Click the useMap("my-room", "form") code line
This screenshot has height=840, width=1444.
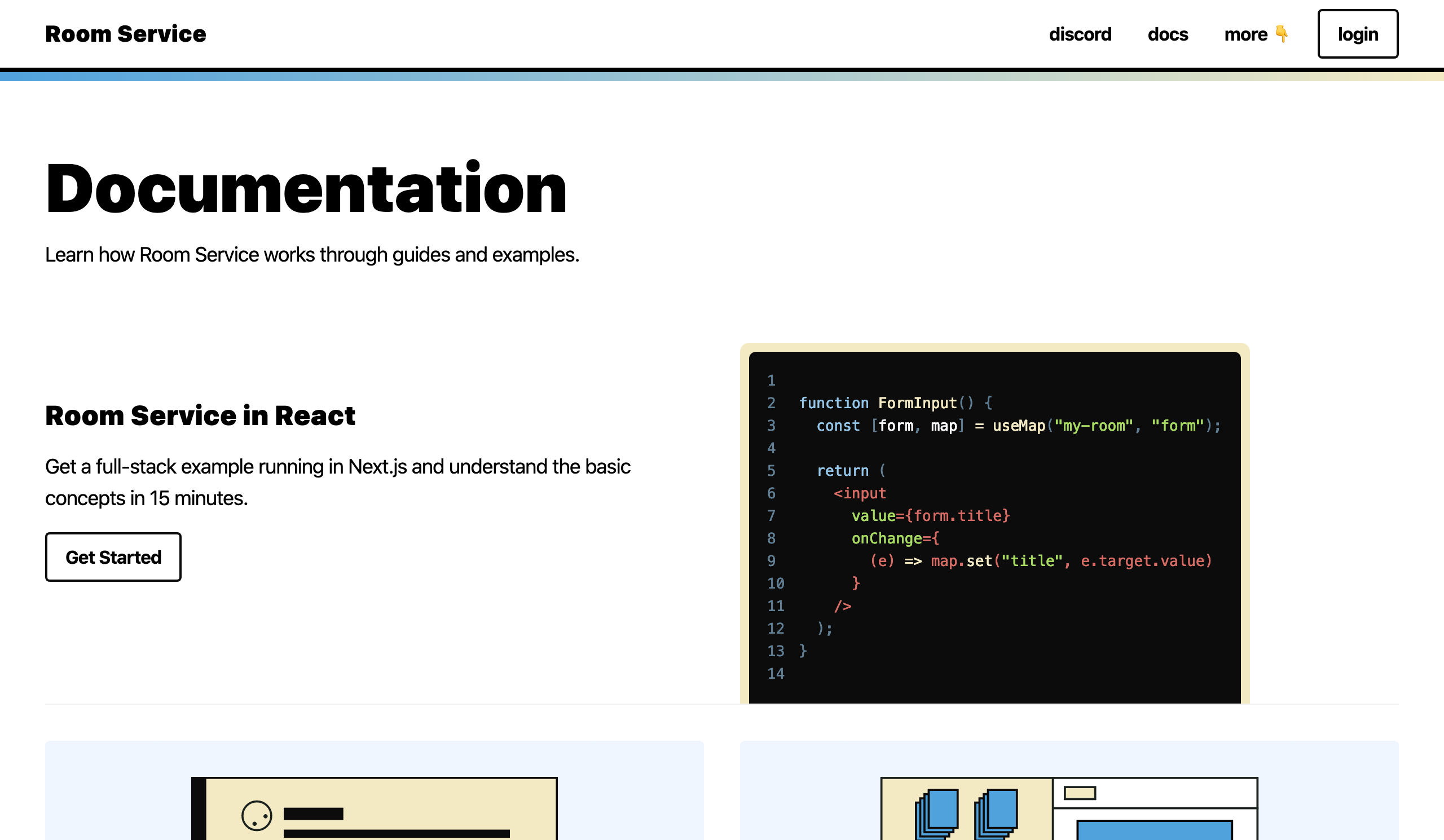coord(1018,426)
